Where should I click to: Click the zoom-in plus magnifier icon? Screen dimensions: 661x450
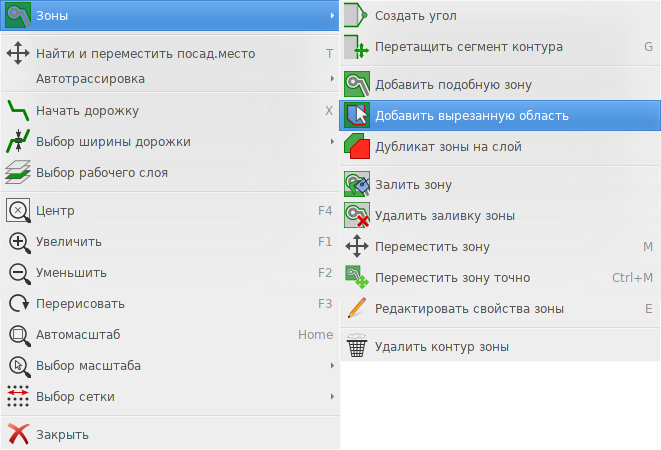point(19,243)
